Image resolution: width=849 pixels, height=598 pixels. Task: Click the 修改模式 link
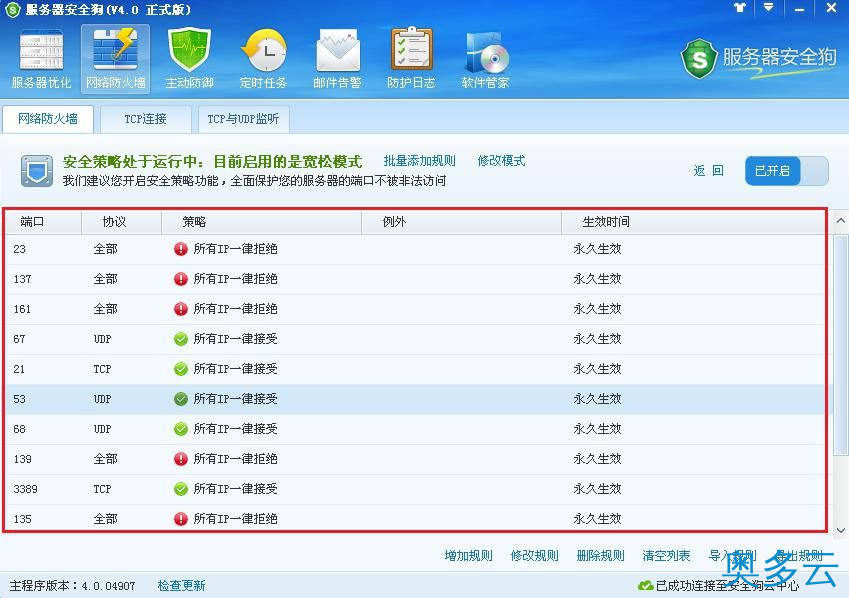501,161
